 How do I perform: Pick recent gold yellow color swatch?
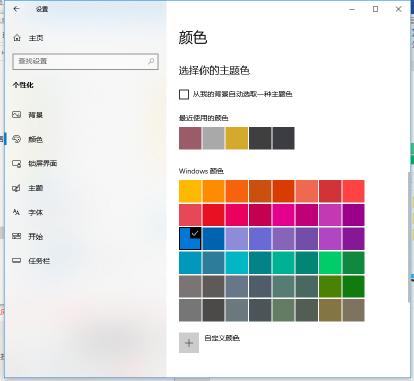(237, 138)
